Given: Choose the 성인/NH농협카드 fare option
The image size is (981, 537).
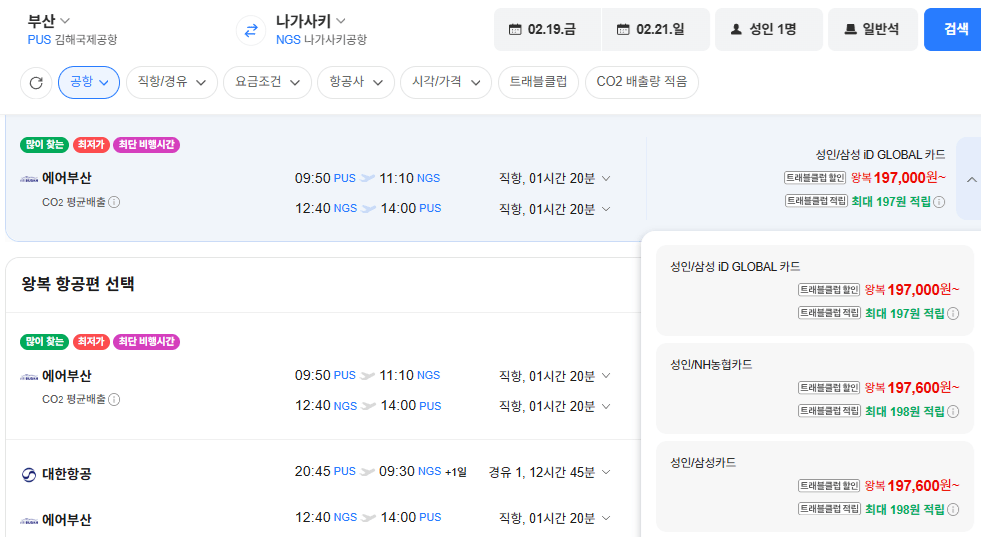Looking at the screenshot, I should [815, 389].
